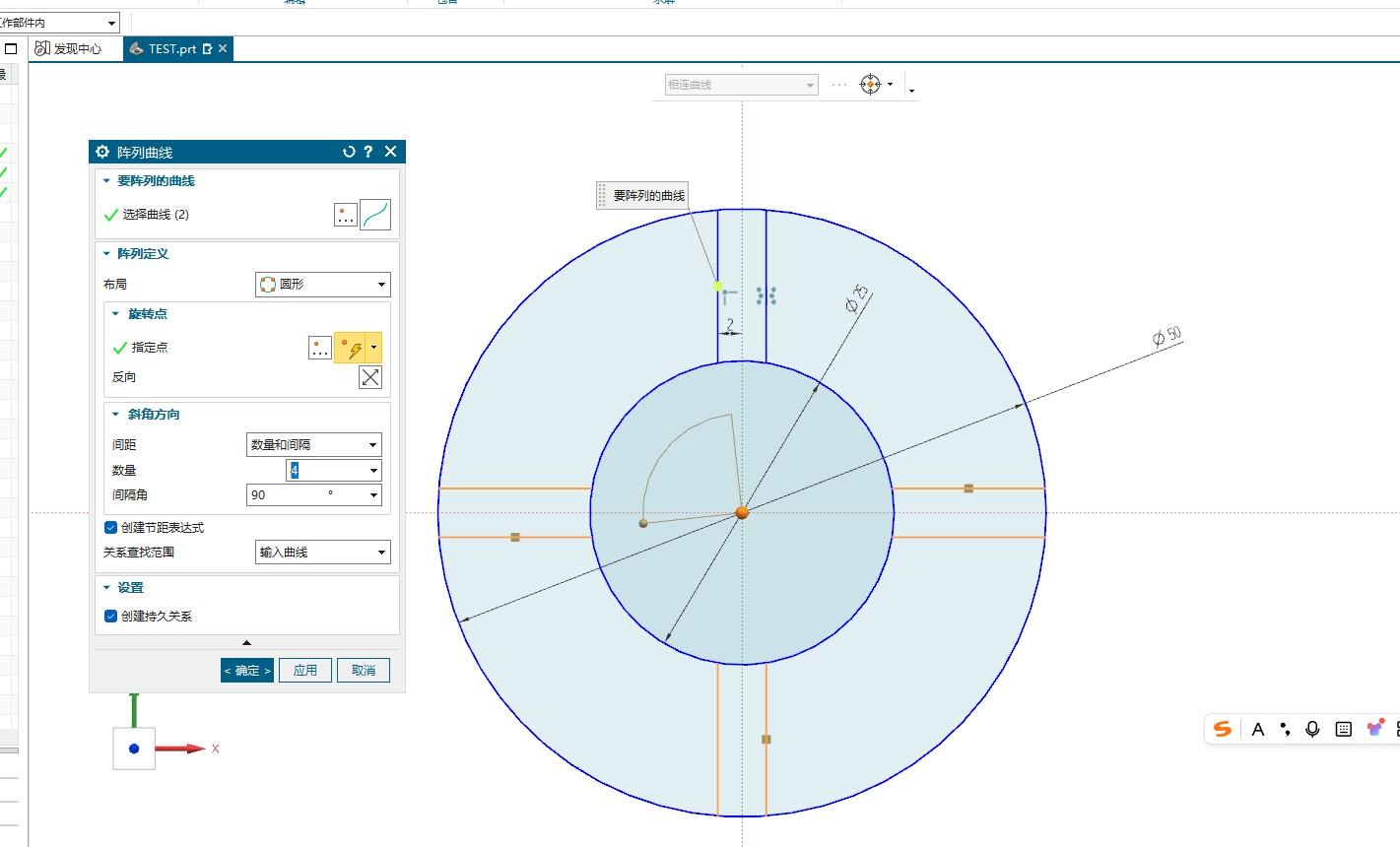Image resolution: width=1400 pixels, height=847 pixels.
Task: Reset the 阵列曲线 dialog with the refresh icon
Action: pos(349,152)
